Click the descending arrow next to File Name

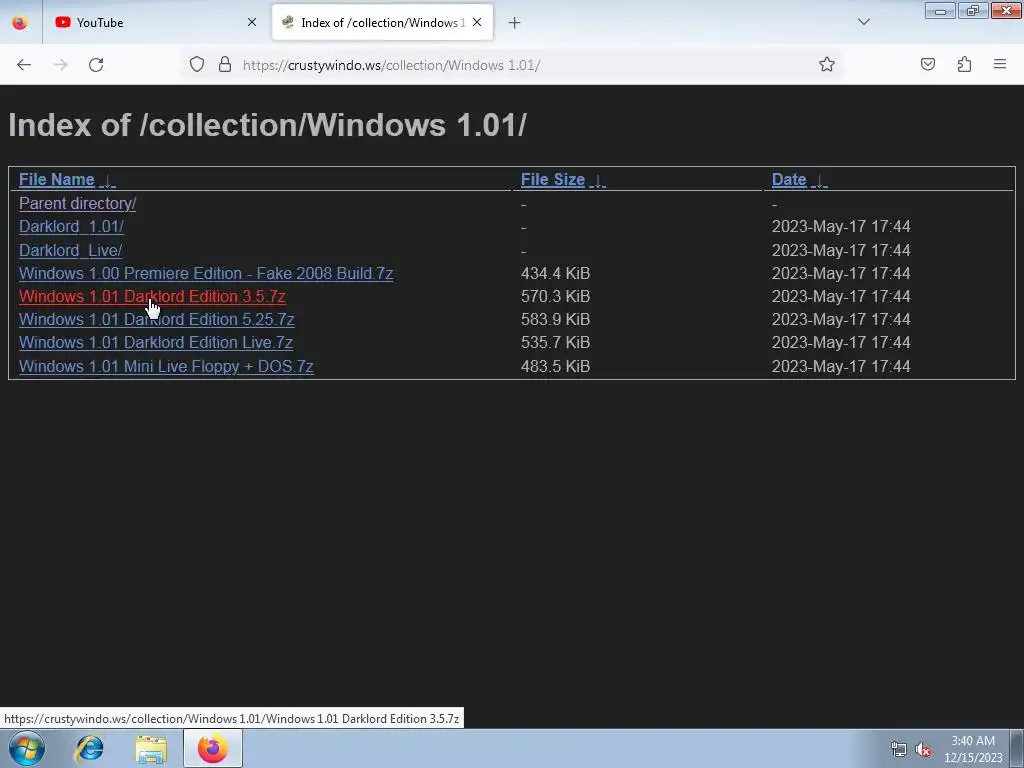click(x=107, y=181)
